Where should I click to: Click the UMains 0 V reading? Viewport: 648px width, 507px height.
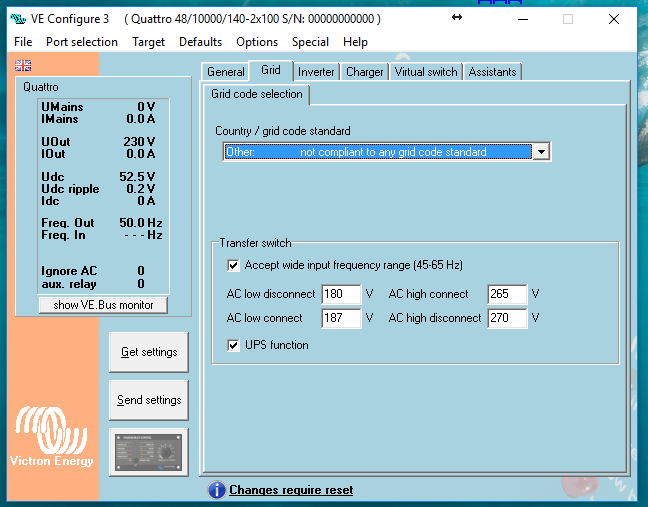click(98, 107)
